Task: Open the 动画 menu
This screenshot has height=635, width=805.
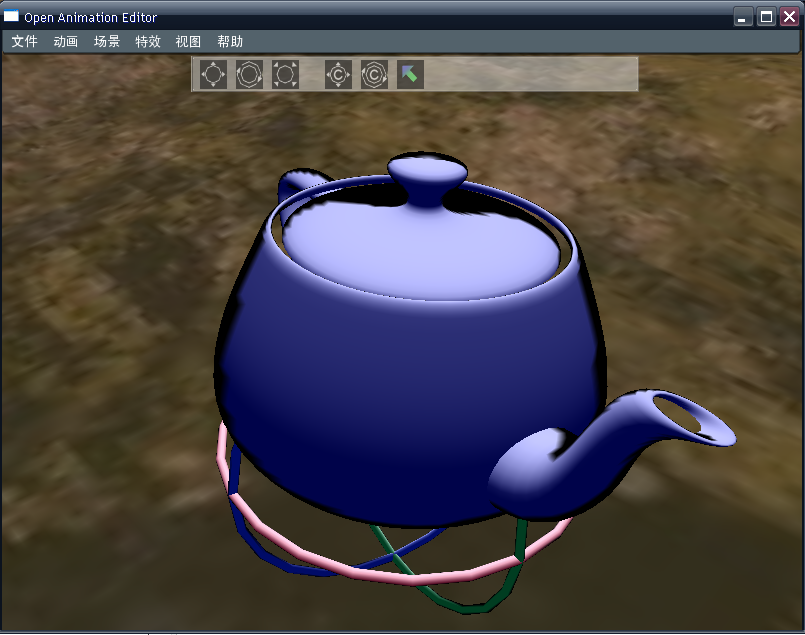Action: 66,42
